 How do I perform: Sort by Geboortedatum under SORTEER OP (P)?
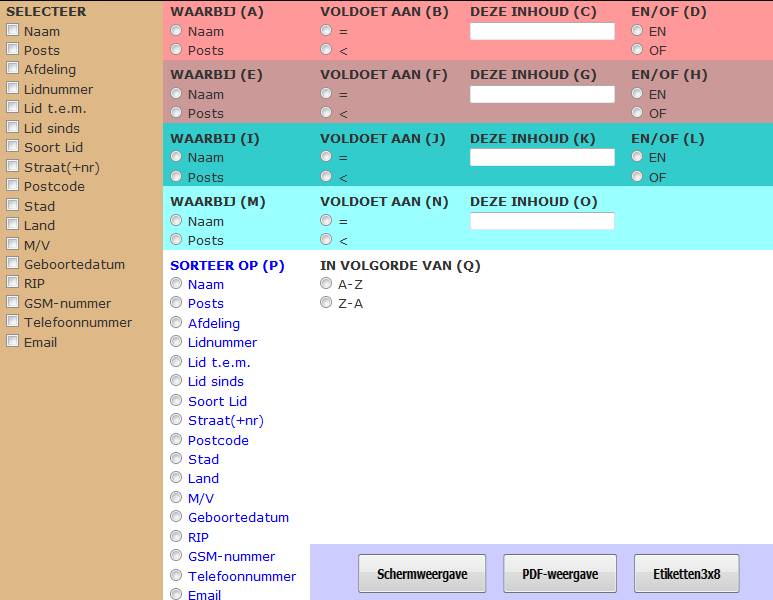[x=176, y=517]
